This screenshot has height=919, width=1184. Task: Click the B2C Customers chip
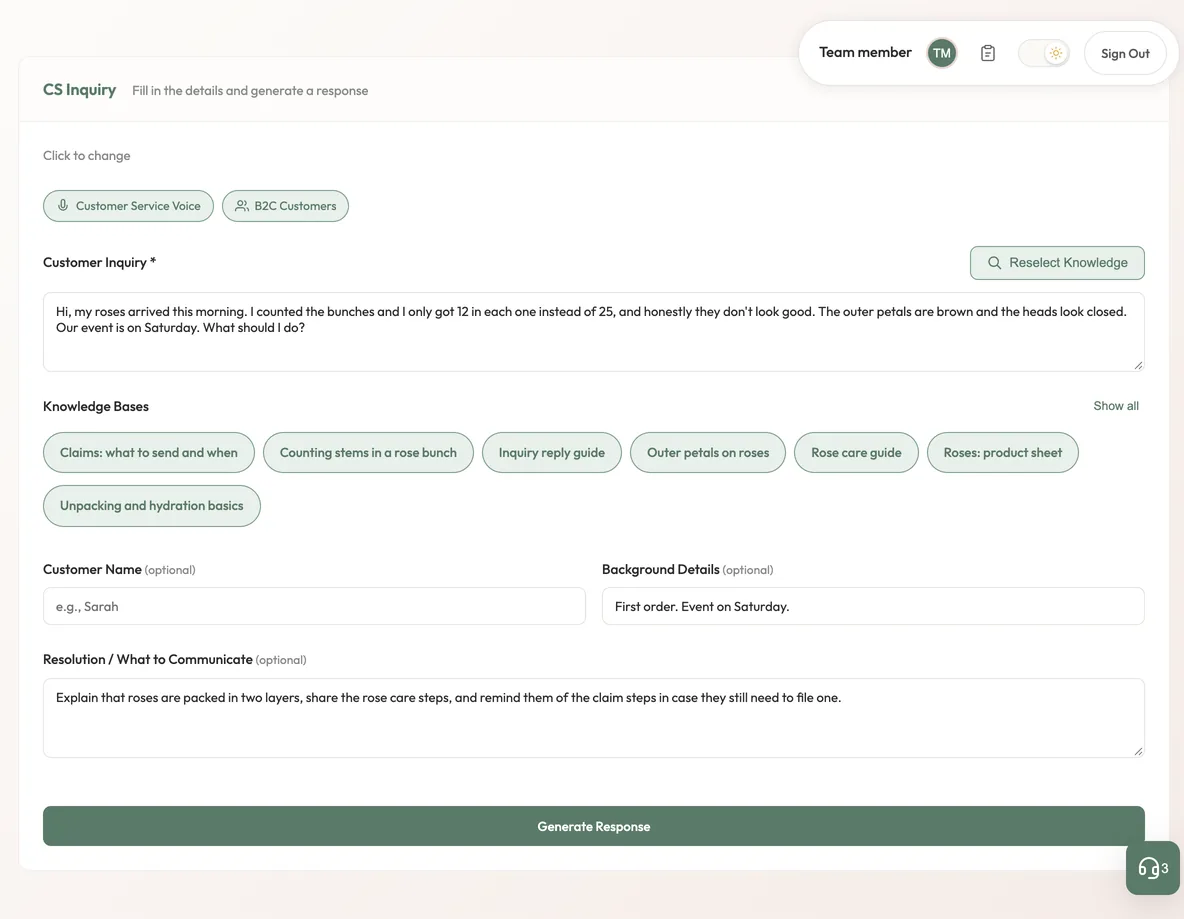(285, 205)
